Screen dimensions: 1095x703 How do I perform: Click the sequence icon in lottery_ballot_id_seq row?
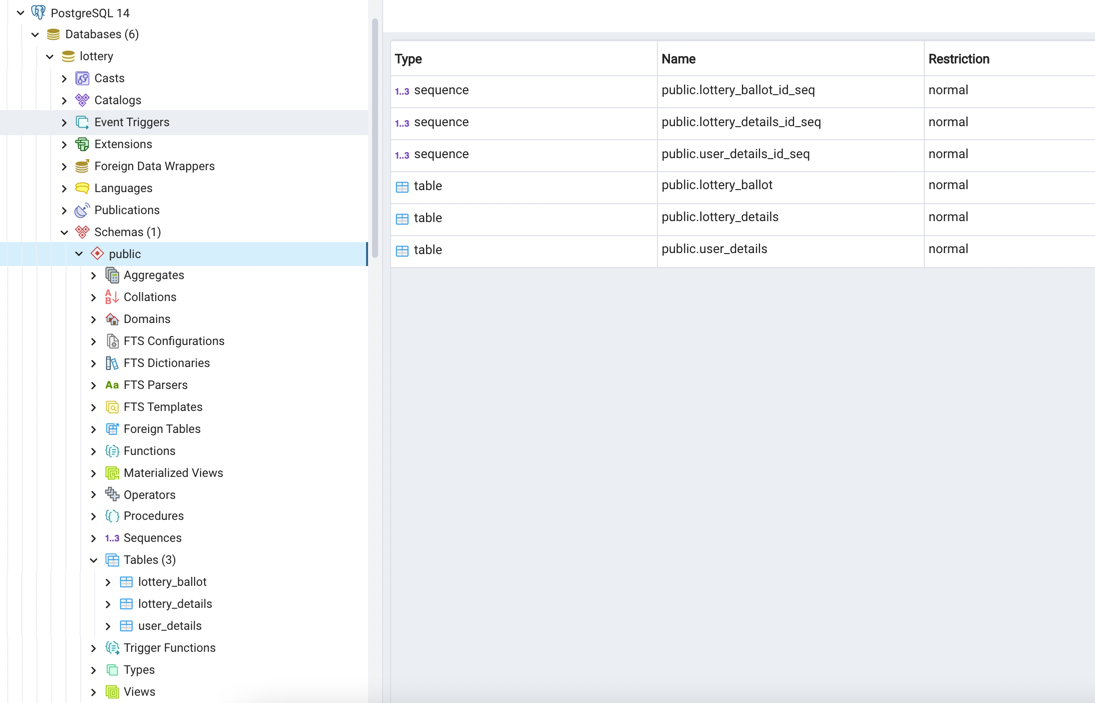[402, 91]
